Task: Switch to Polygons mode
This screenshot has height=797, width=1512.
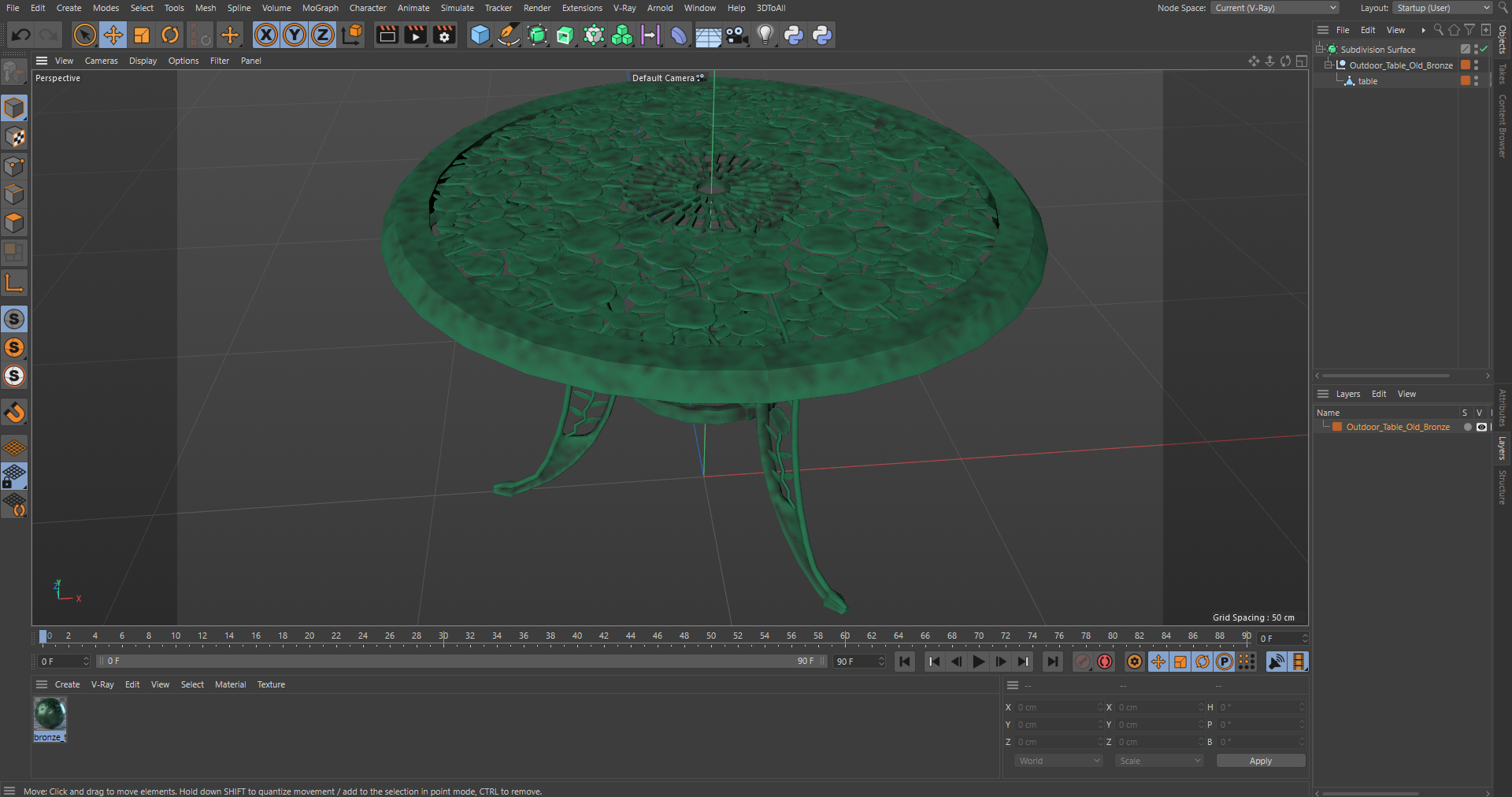Action: pos(14,223)
